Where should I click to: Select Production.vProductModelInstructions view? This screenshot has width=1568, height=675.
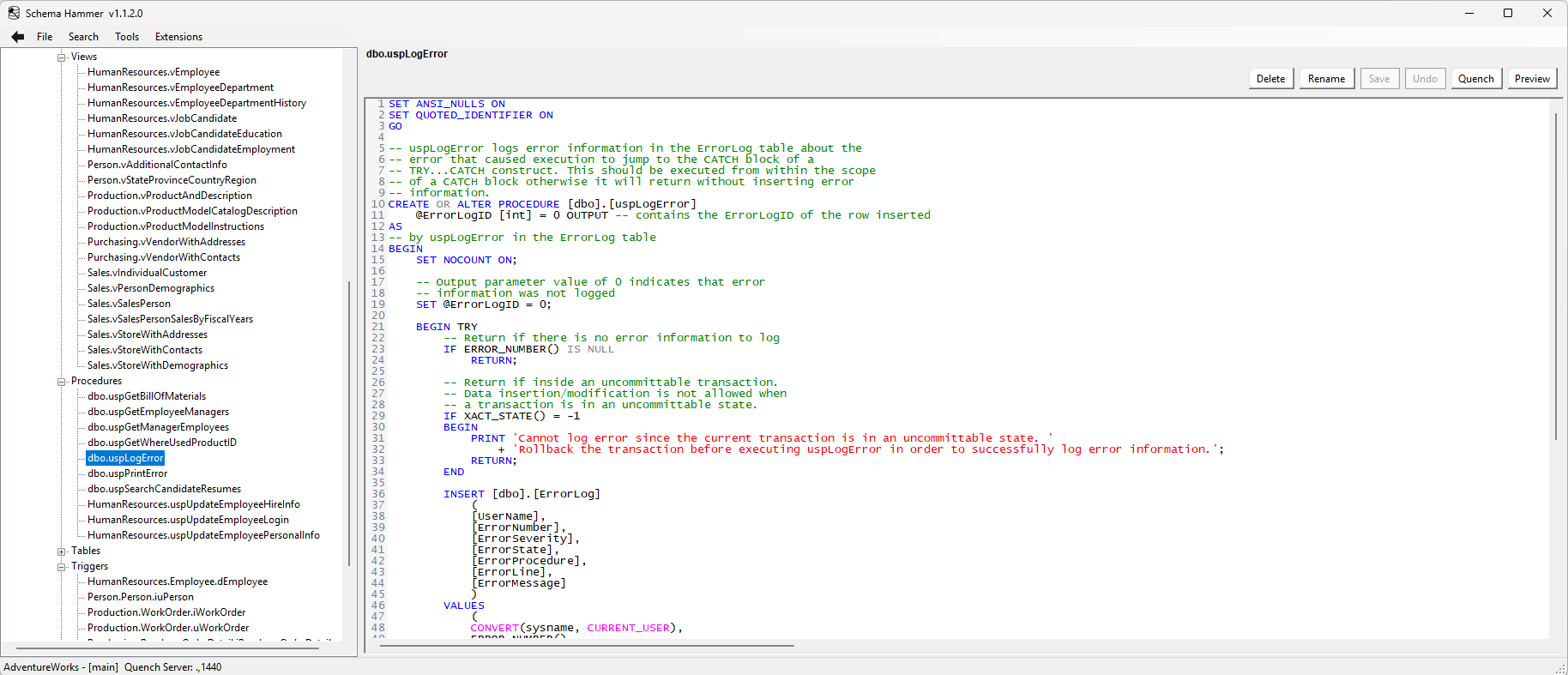coord(176,226)
